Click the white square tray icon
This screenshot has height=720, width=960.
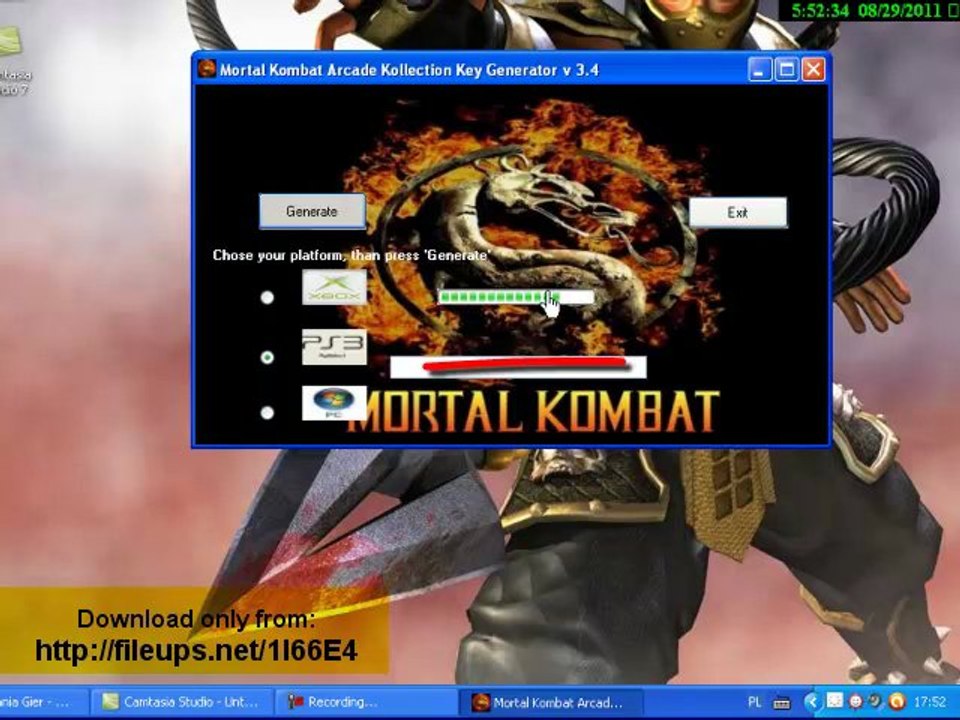coord(834,700)
